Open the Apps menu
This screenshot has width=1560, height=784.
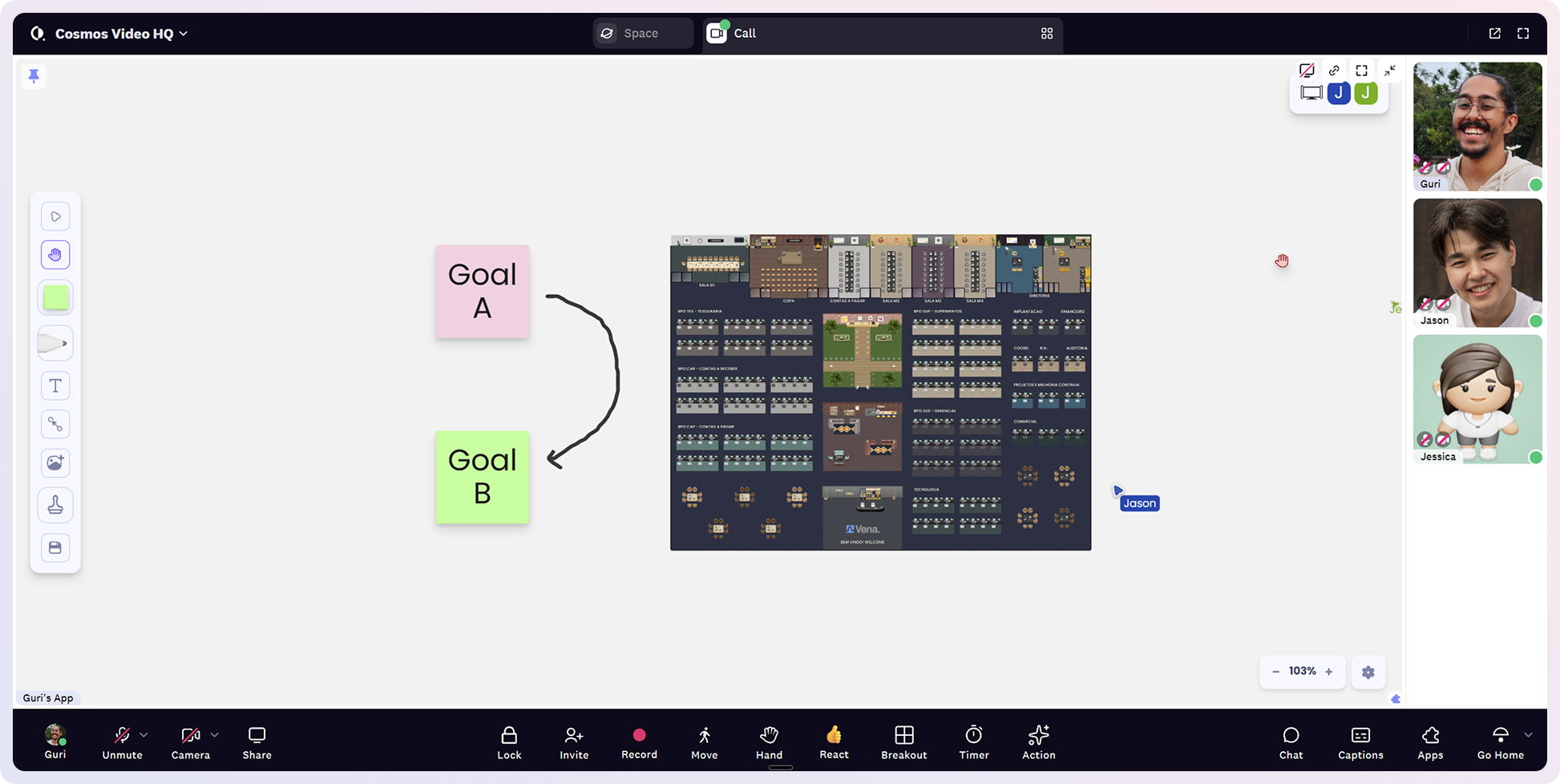pyautogui.click(x=1430, y=742)
